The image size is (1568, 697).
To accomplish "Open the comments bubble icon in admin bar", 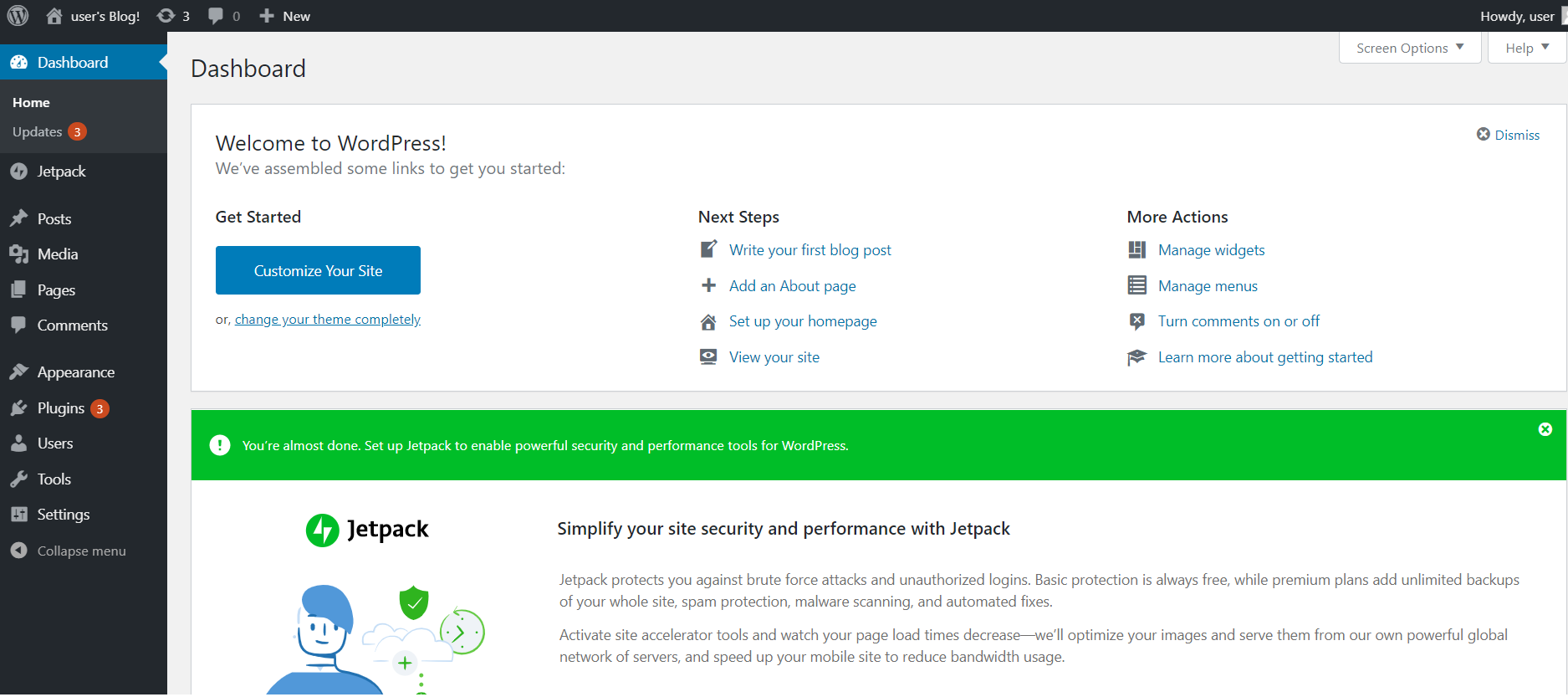I will click(216, 16).
